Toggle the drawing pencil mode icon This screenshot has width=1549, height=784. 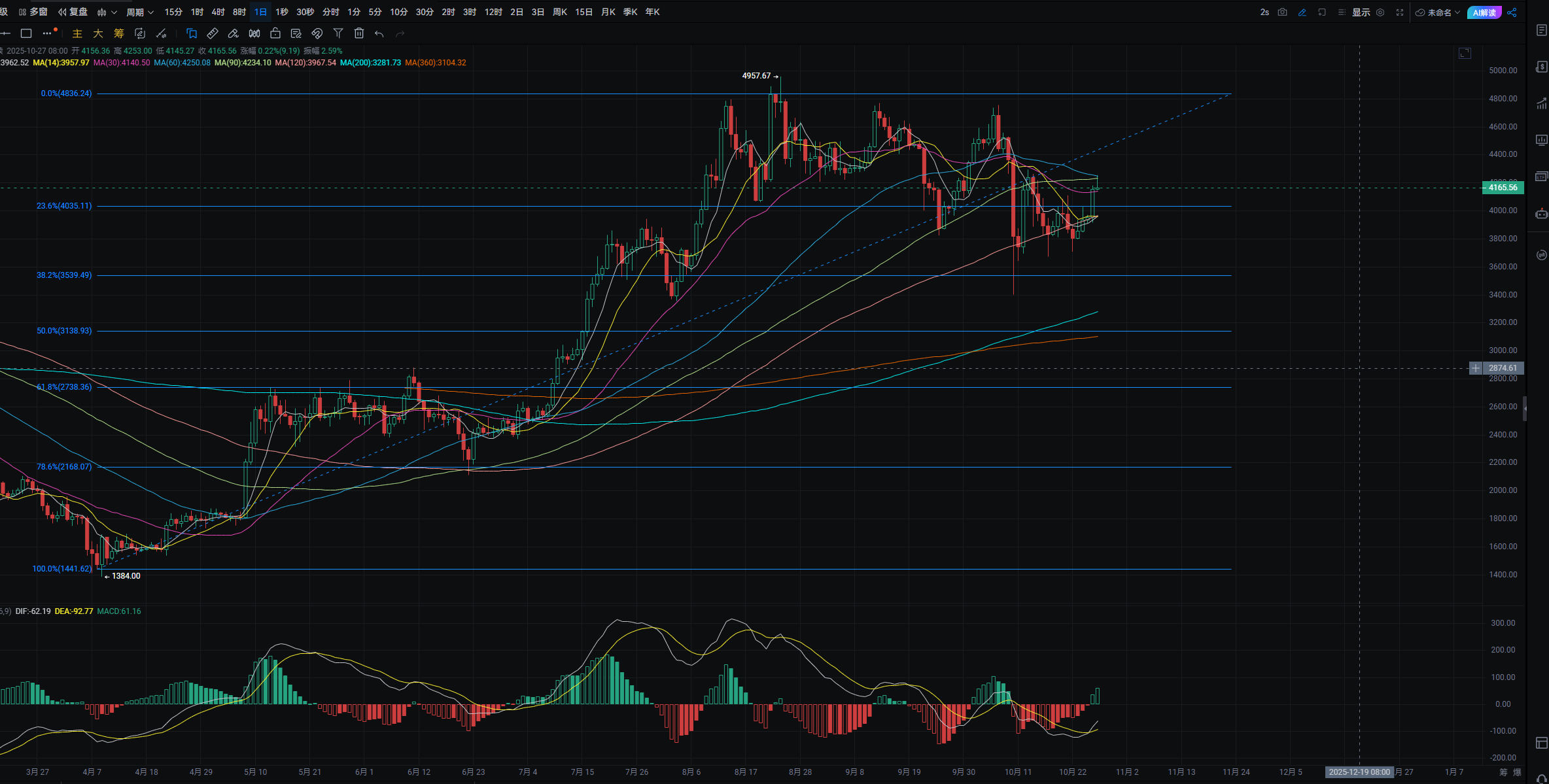coord(1302,12)
